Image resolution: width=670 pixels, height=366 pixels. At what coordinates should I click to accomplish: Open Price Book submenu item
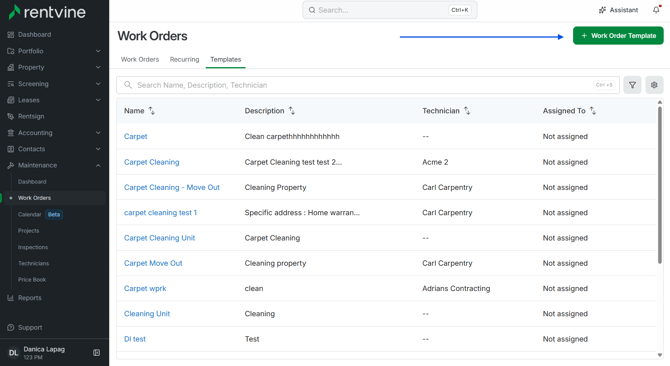[32, 280]
